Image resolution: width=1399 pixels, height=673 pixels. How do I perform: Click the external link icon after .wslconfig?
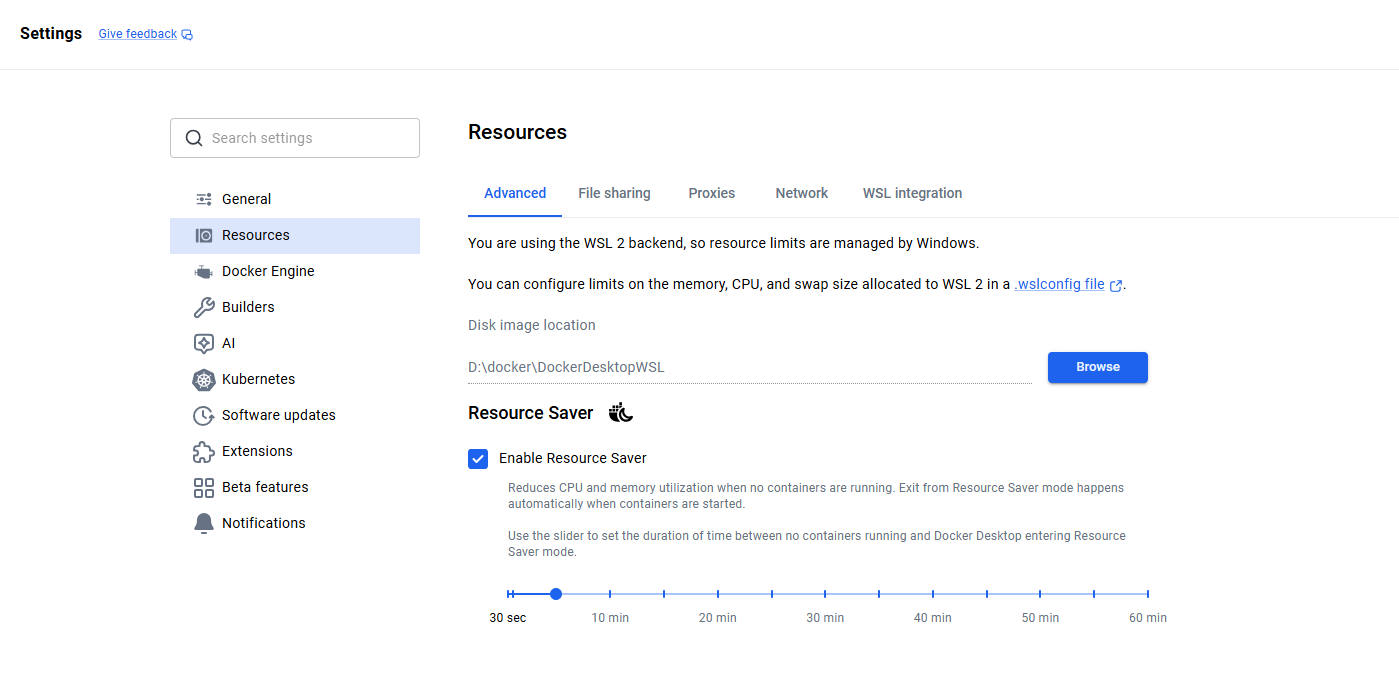[x=1115, y=285]
